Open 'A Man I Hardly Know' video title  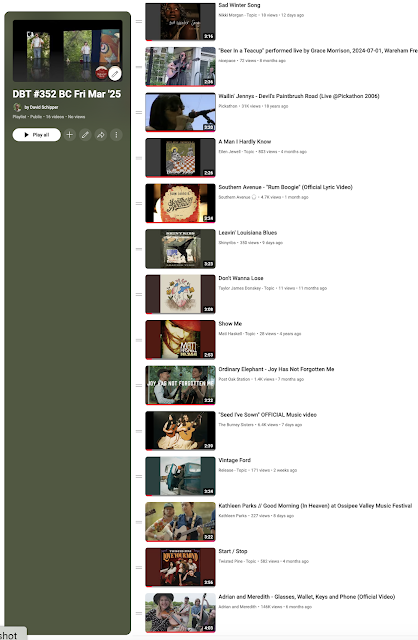tap(245, 142)
